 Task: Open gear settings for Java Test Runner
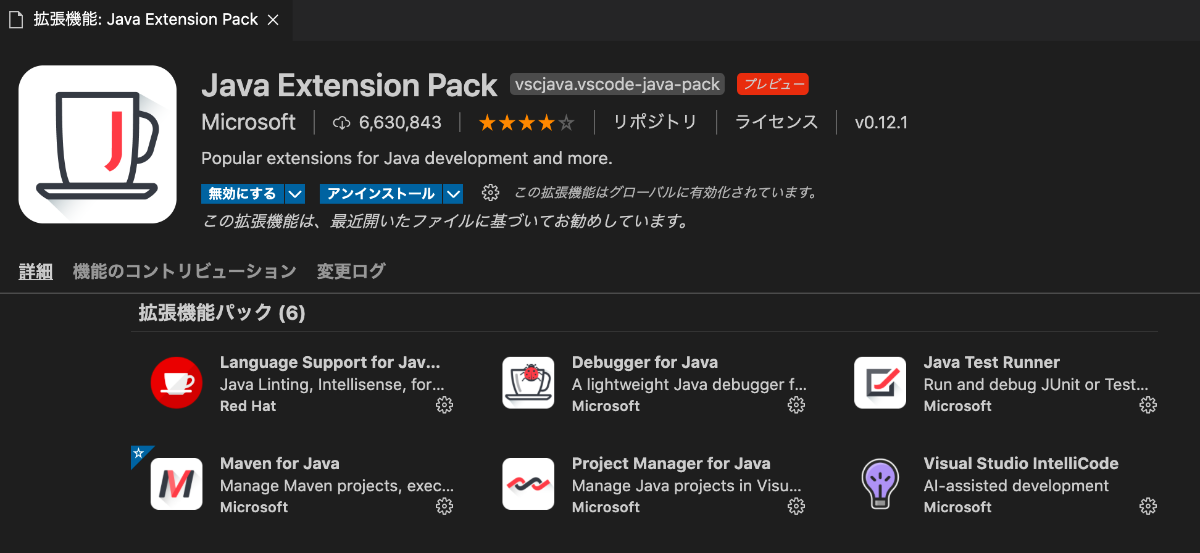click(1148, 405)
